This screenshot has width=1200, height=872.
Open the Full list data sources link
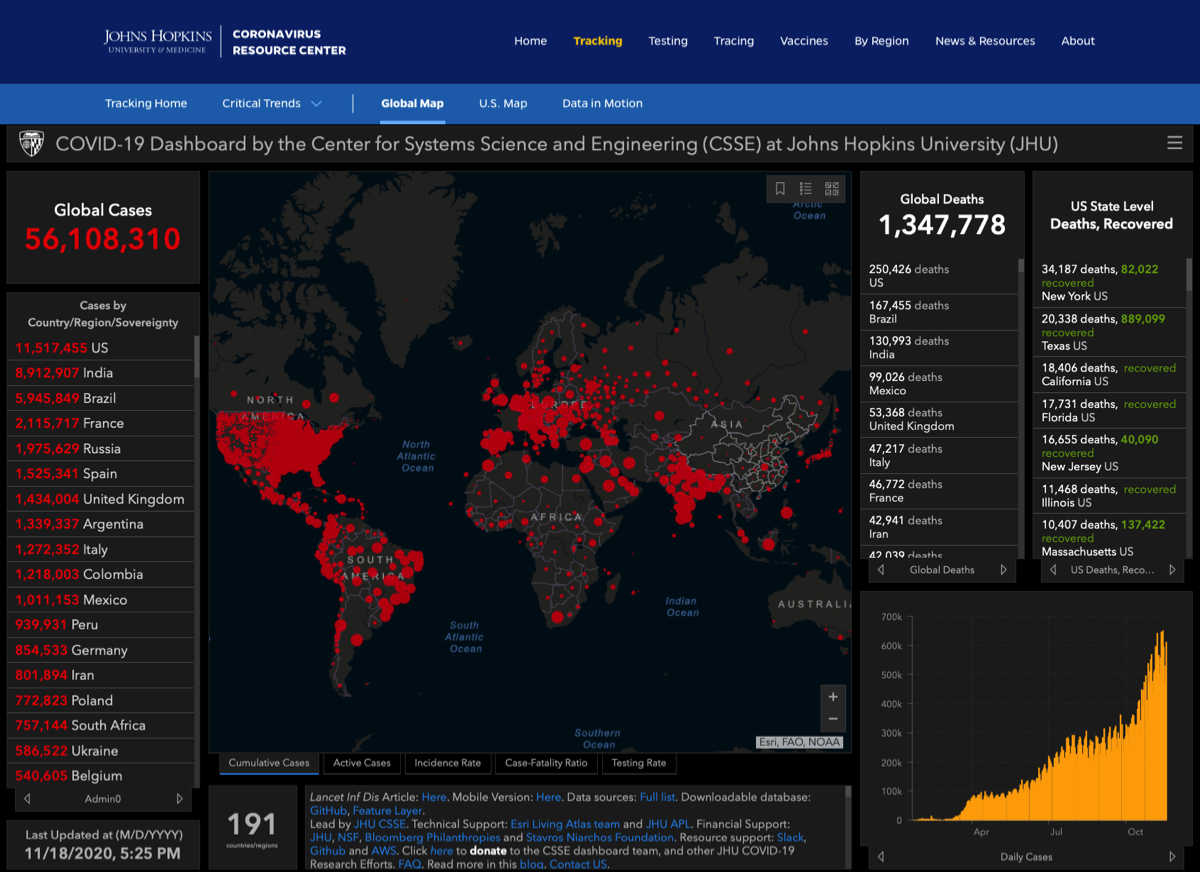click(x=658, y=797)
